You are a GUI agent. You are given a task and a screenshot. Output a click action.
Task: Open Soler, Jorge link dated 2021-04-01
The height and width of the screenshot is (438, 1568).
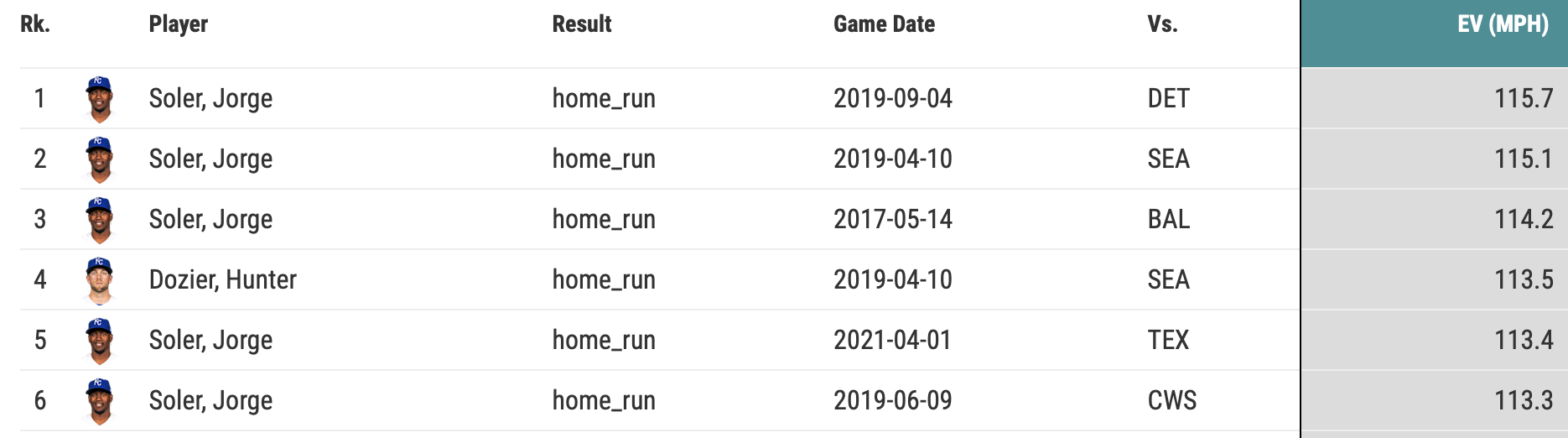click(x=210, y=340)
